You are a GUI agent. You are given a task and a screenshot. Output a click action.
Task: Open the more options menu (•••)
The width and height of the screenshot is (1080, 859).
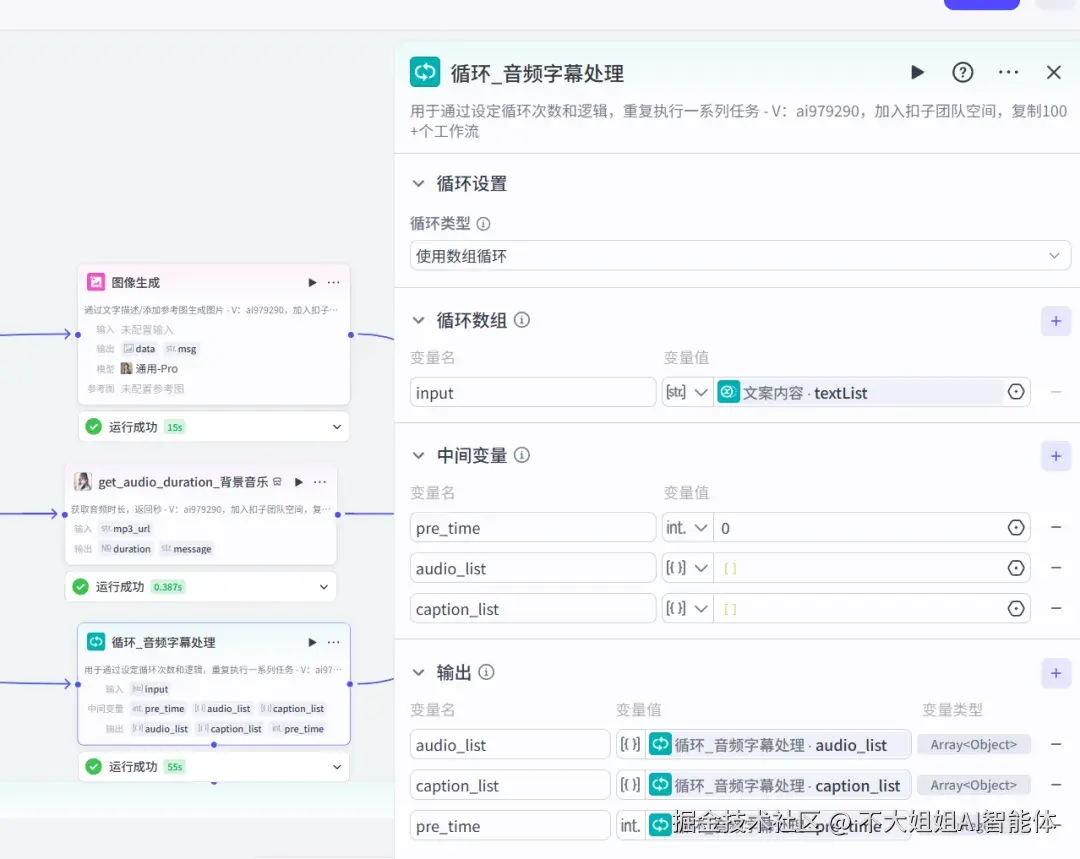pos(1008,71)
